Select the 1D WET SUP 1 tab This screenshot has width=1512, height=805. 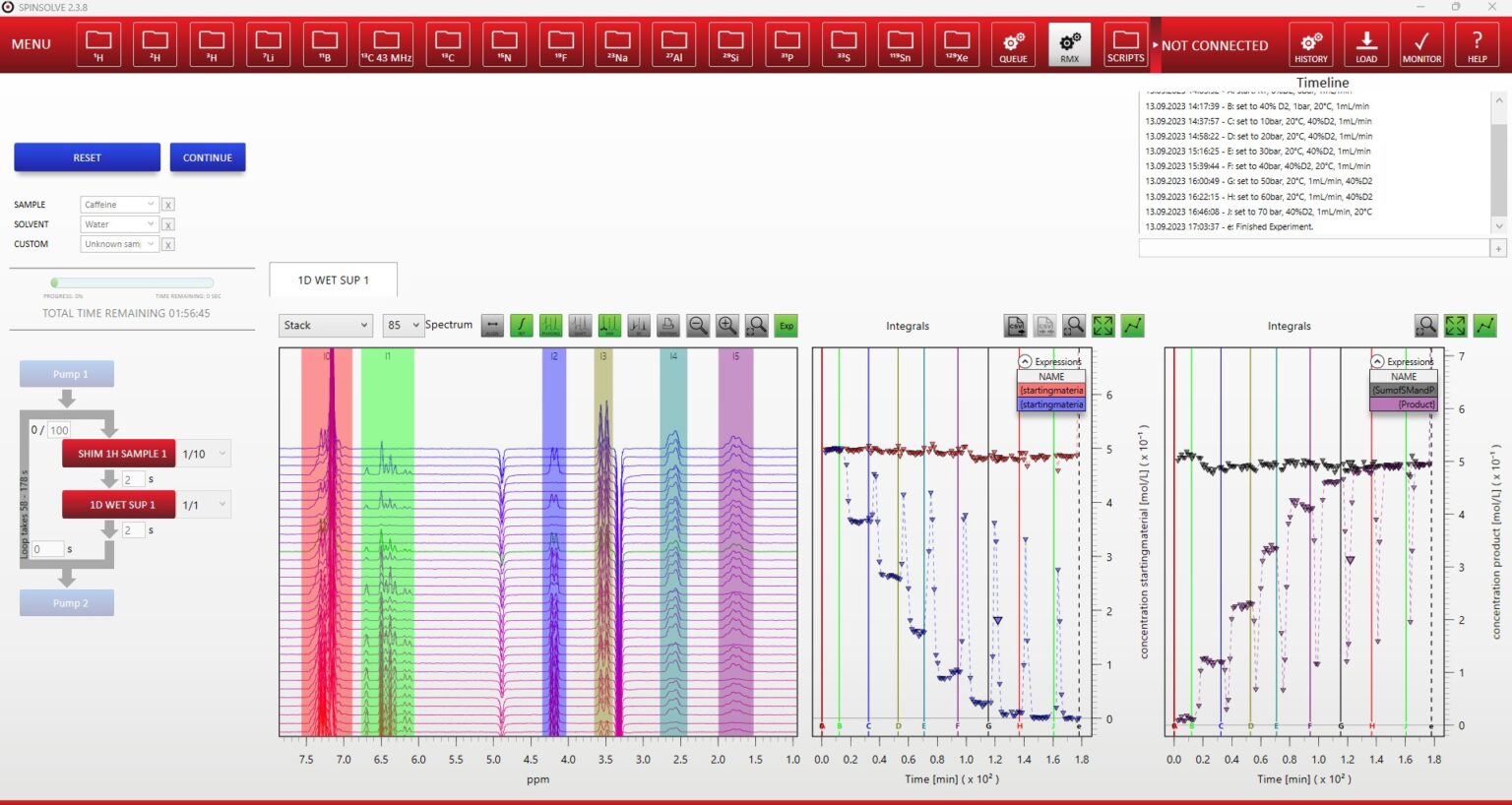pos(333,280)
